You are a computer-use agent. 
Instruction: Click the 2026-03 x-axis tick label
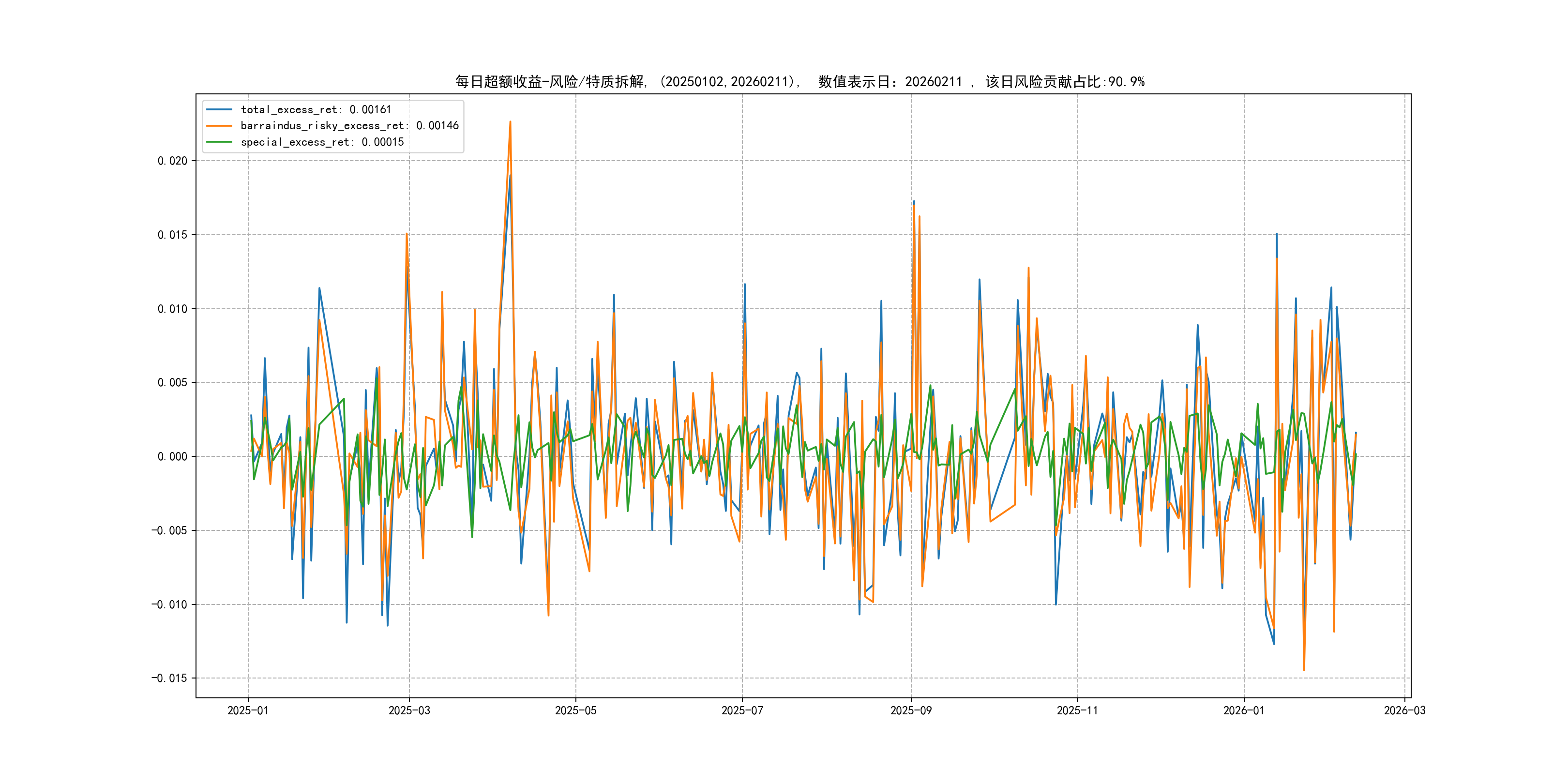(1404, 710)
